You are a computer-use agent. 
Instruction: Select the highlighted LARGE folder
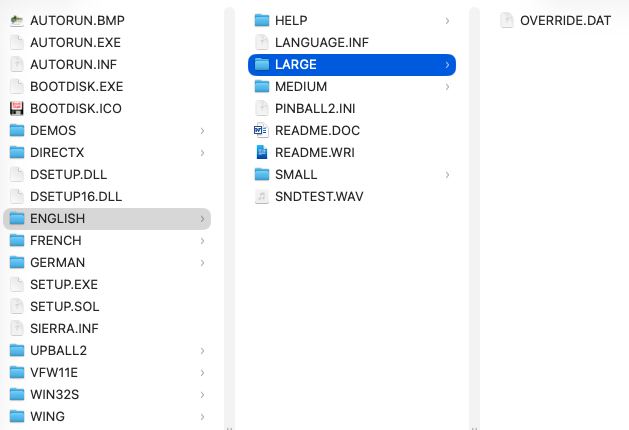(x=352, y=65)
